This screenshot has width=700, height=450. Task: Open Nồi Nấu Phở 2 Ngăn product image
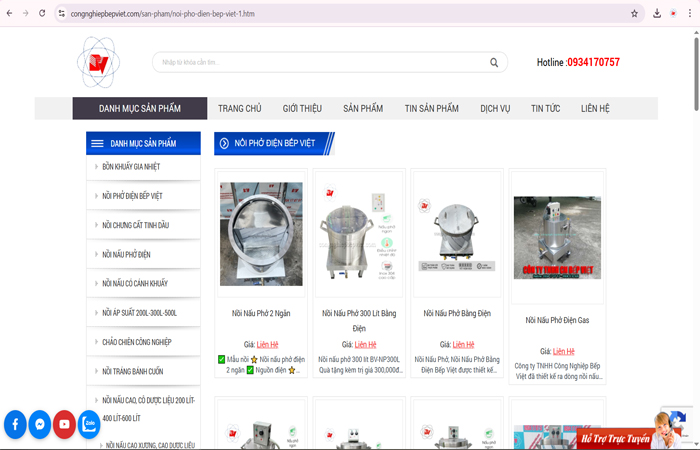[261, 234]
